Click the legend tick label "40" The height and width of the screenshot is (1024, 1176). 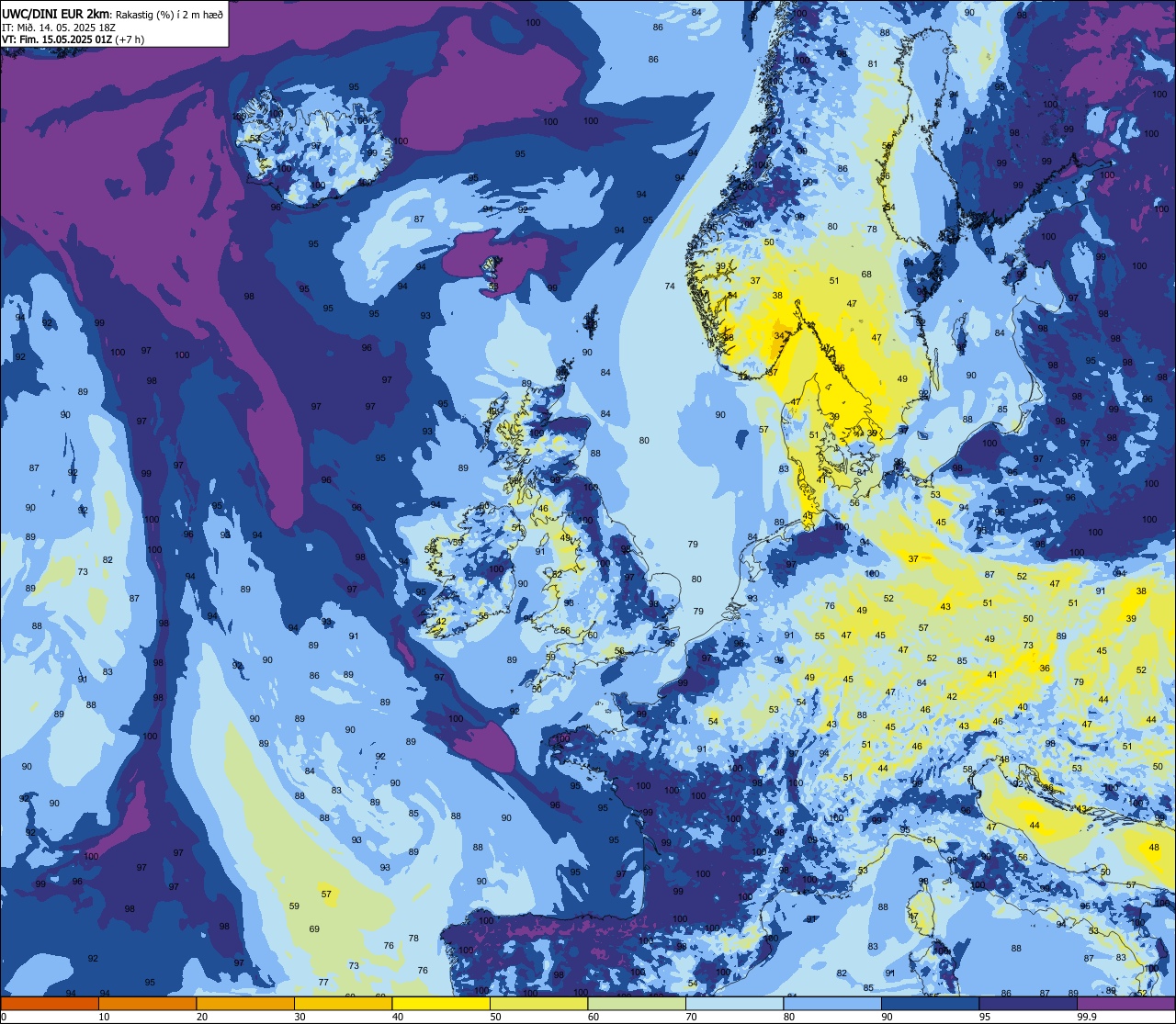point(398,1017)
